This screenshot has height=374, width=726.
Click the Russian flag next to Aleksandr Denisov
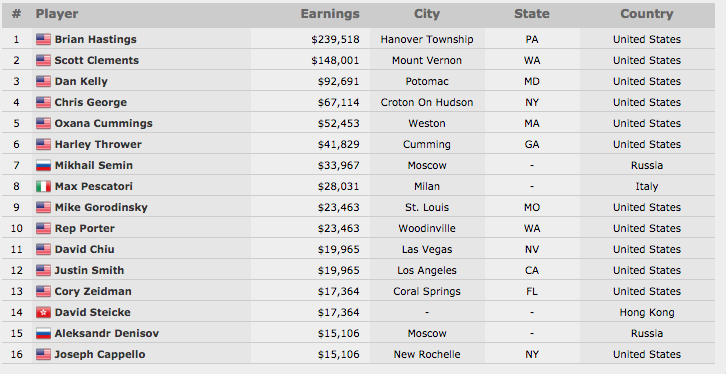43,333
